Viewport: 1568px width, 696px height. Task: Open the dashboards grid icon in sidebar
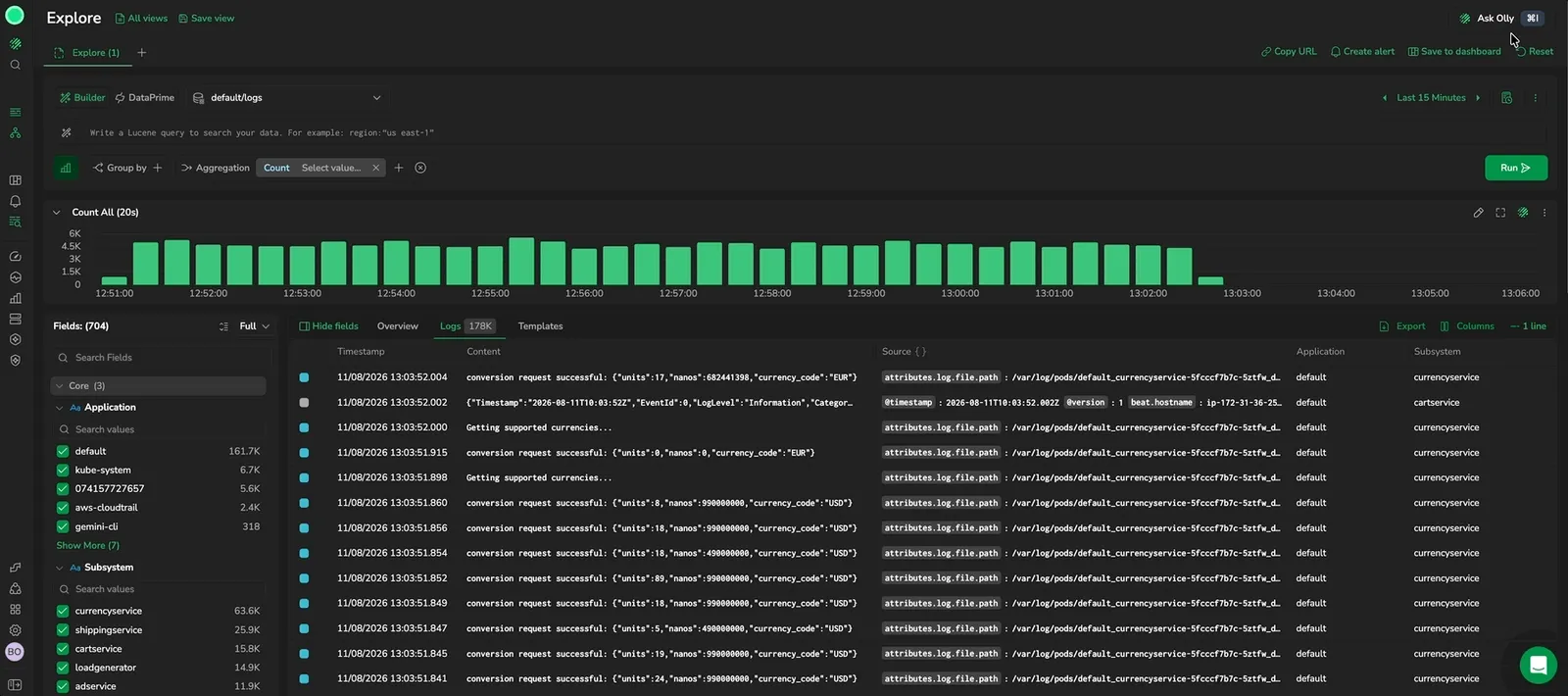point(15,180)
